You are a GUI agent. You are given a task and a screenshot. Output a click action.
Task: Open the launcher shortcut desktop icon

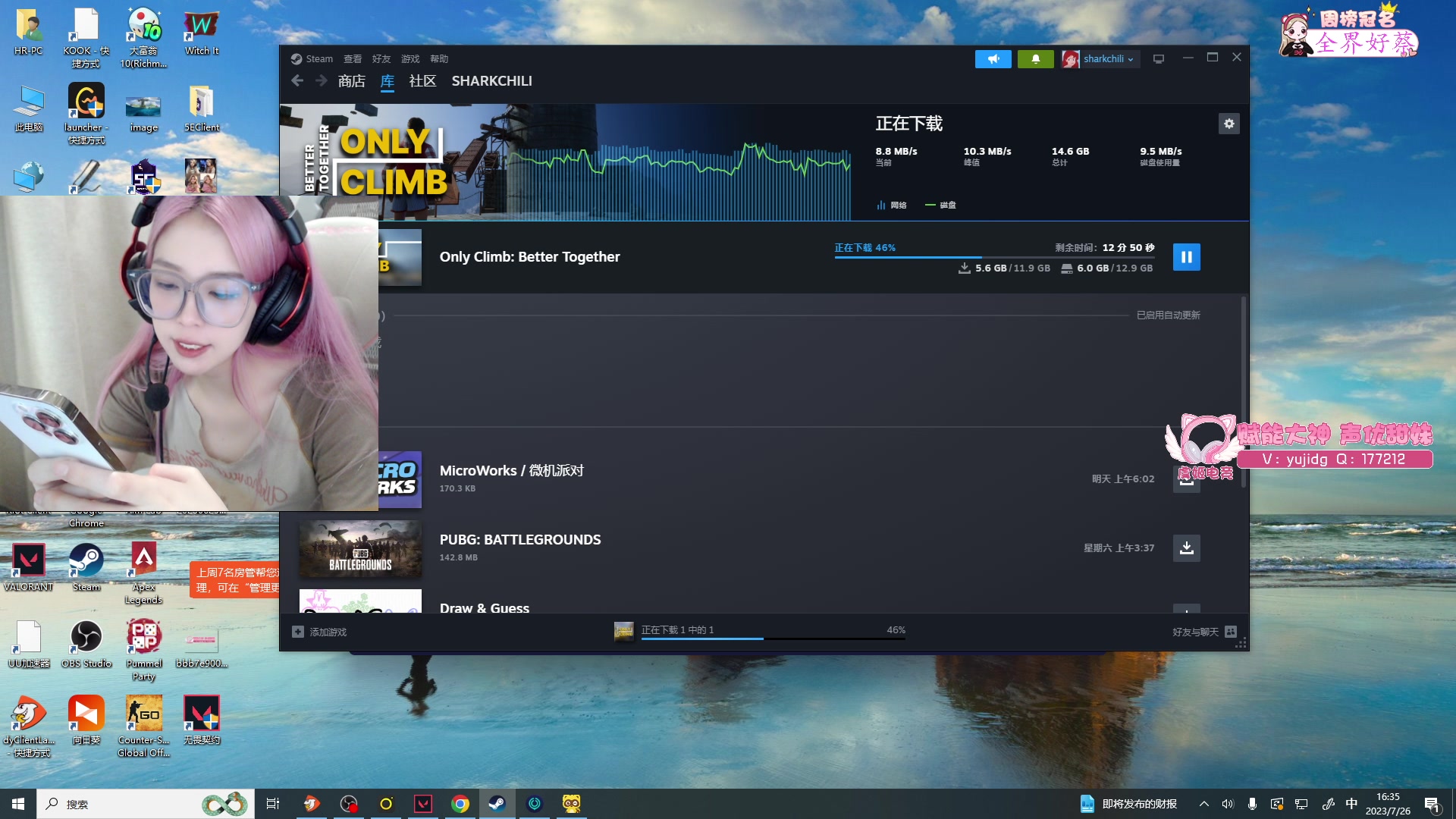click(x=86, y=114)
